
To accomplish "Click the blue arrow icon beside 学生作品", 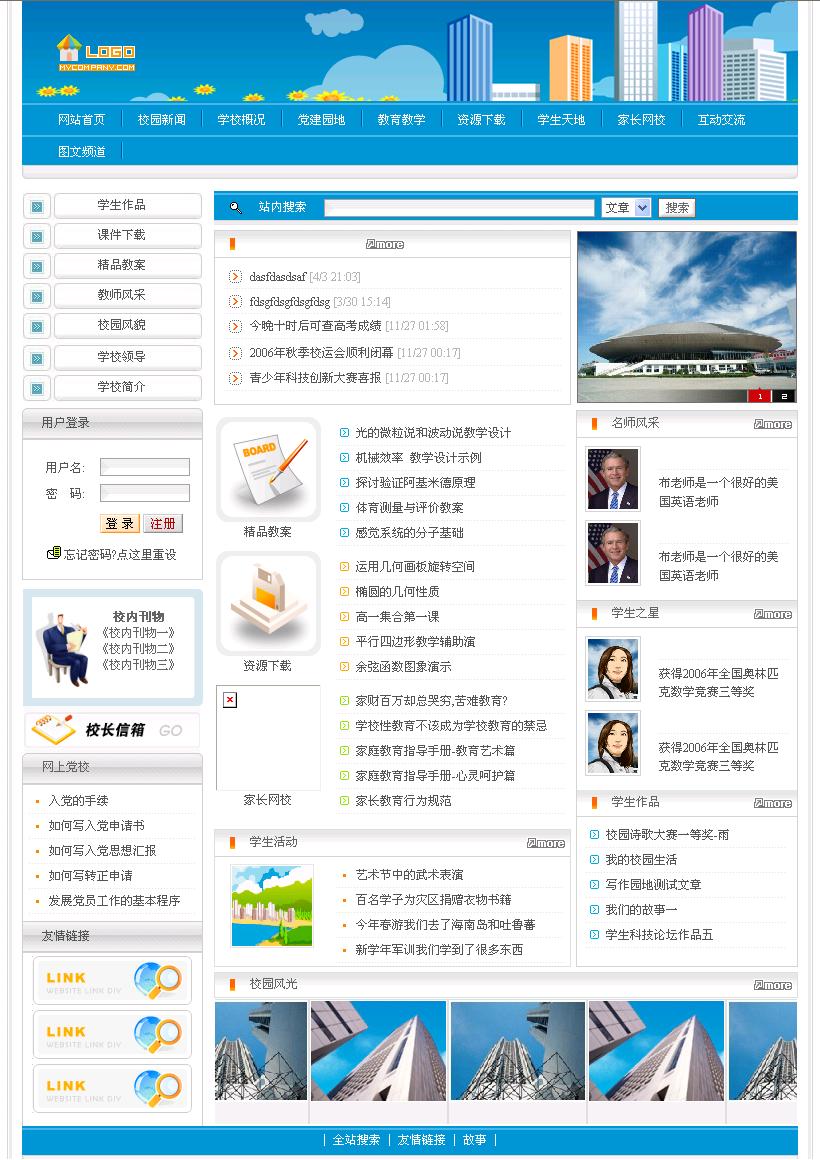I will point(37,205).
